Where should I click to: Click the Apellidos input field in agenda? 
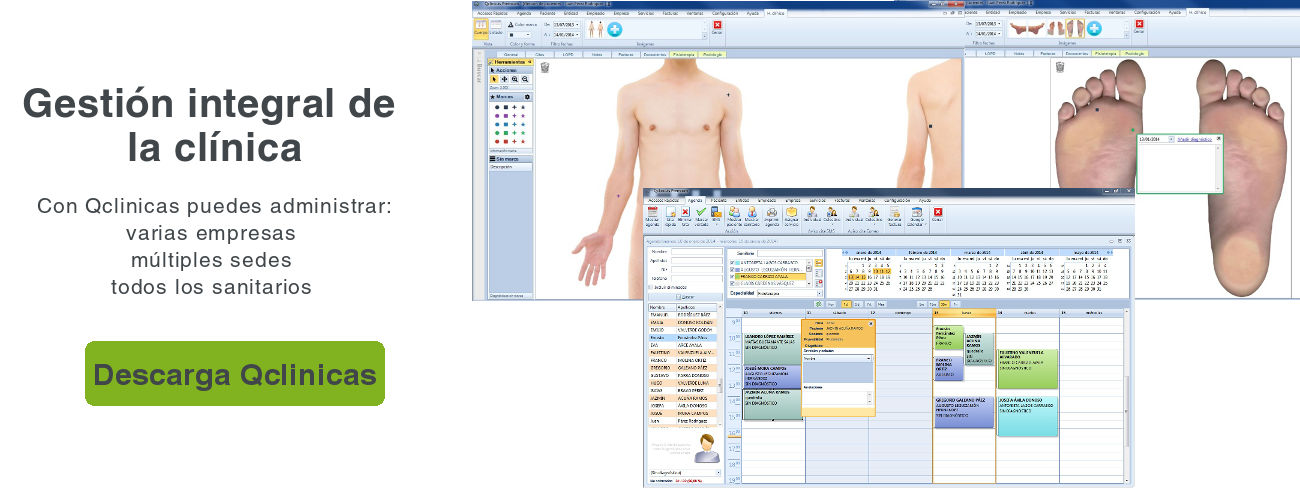pos(697,260)
